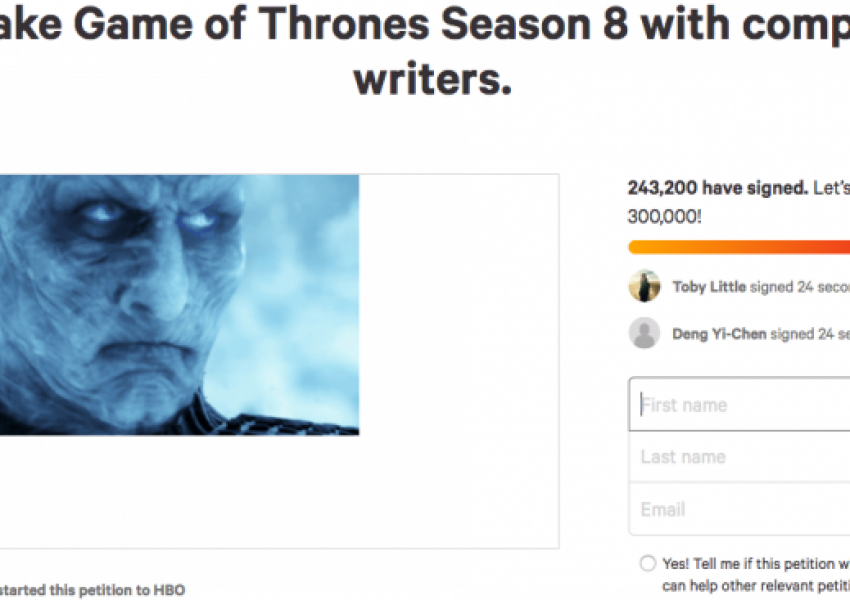Focus the First name field
The image size is (850, 600).
(x=740, y=405)
